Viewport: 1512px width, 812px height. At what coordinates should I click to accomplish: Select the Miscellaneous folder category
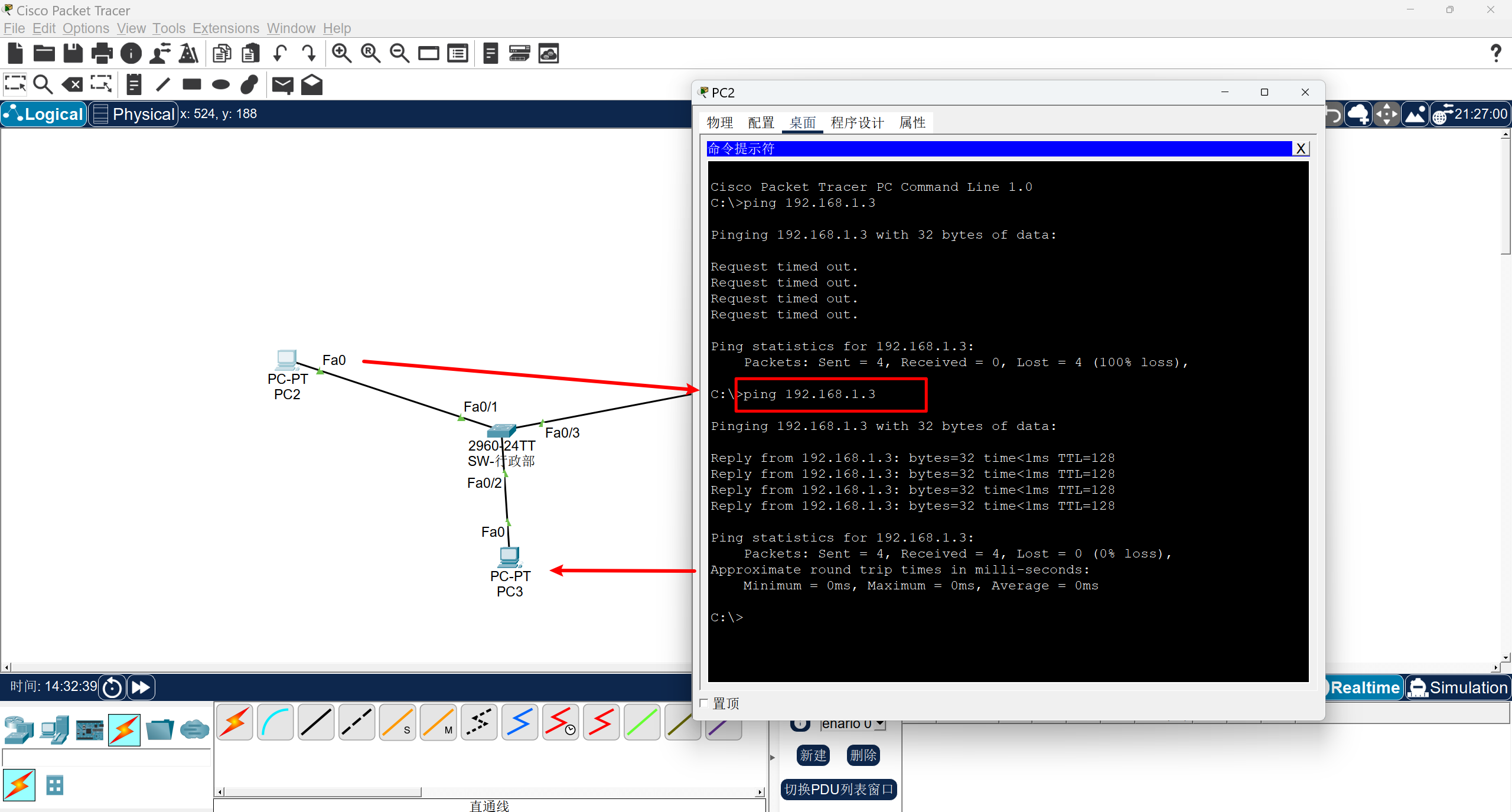pyautogui.click(x=159, y=731)
